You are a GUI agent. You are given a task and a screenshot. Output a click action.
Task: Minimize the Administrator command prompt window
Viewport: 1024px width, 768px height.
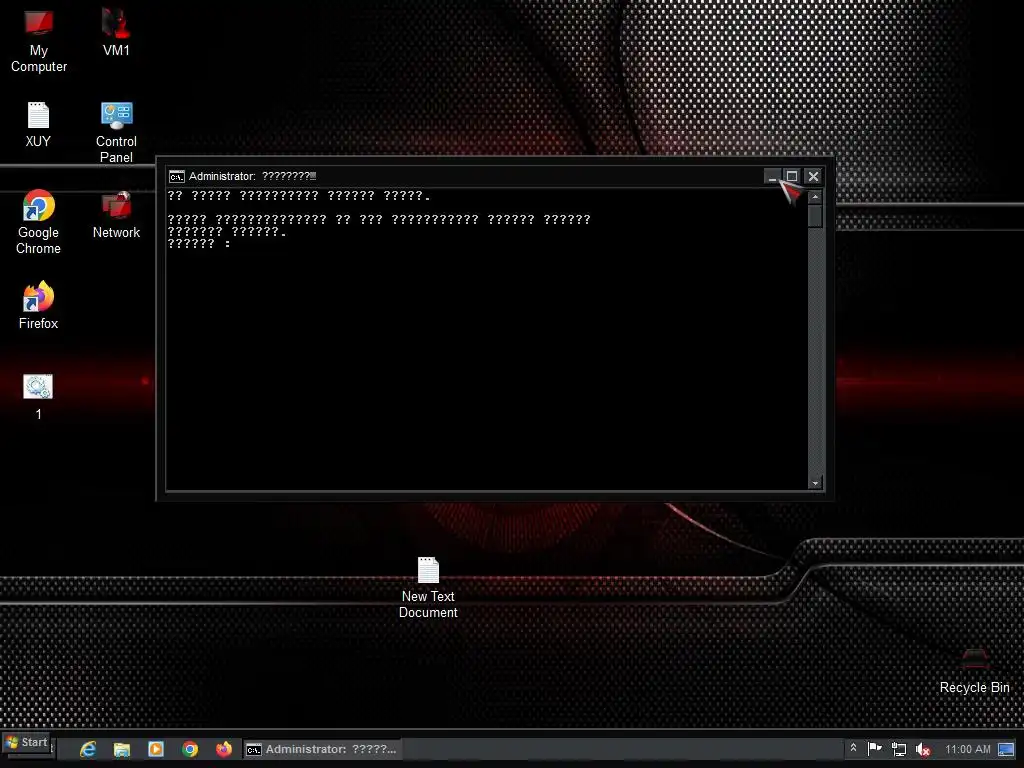click(772, 176)
